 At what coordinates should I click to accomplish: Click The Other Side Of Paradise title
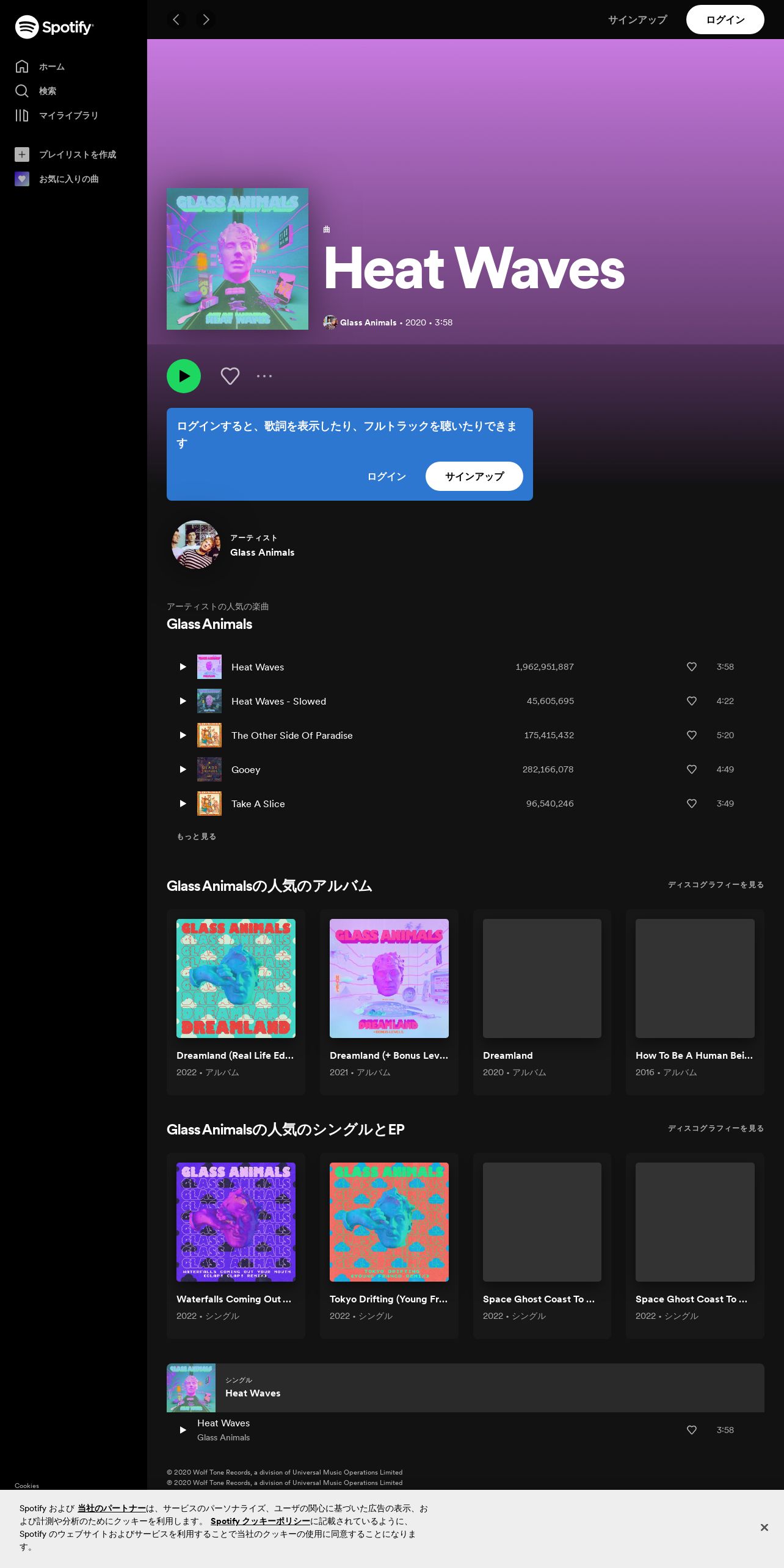coord(292,735)
